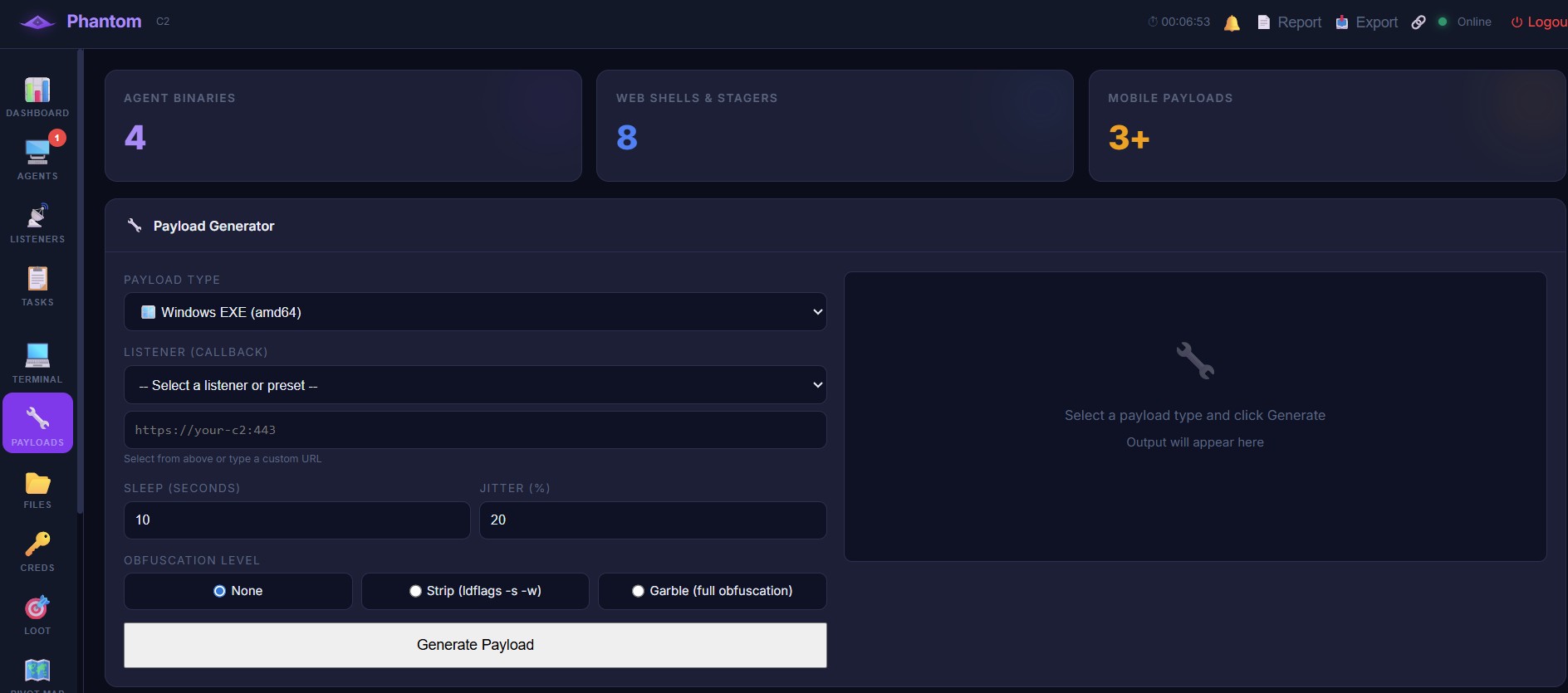Click the "00:06:53" timer text
This screenshot has height=693, width=1568.
click(x=1185, y=22)
